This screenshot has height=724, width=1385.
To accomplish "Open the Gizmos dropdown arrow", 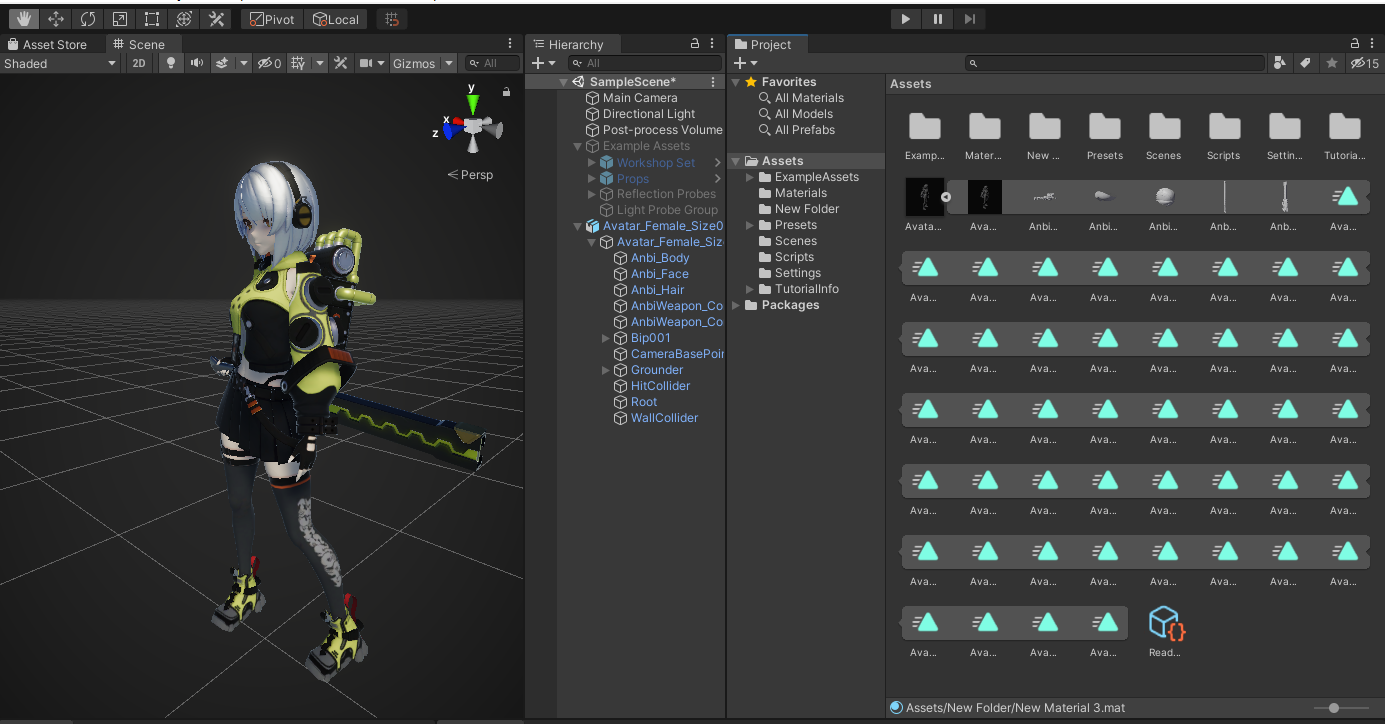I will coord(449,63).
